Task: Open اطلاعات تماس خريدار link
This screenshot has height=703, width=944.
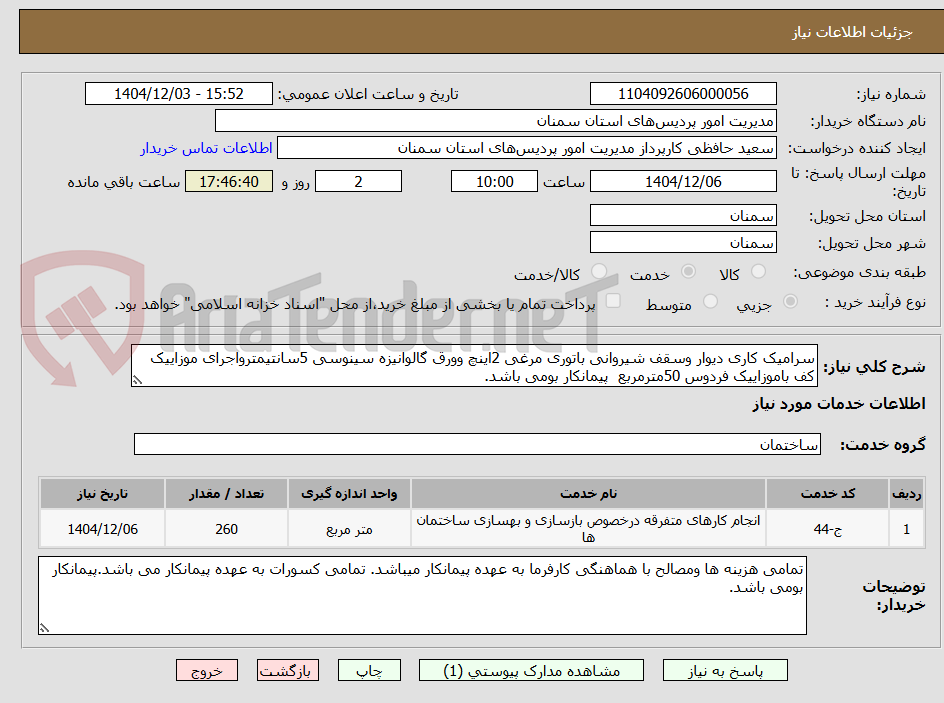Action: [206, 148]
